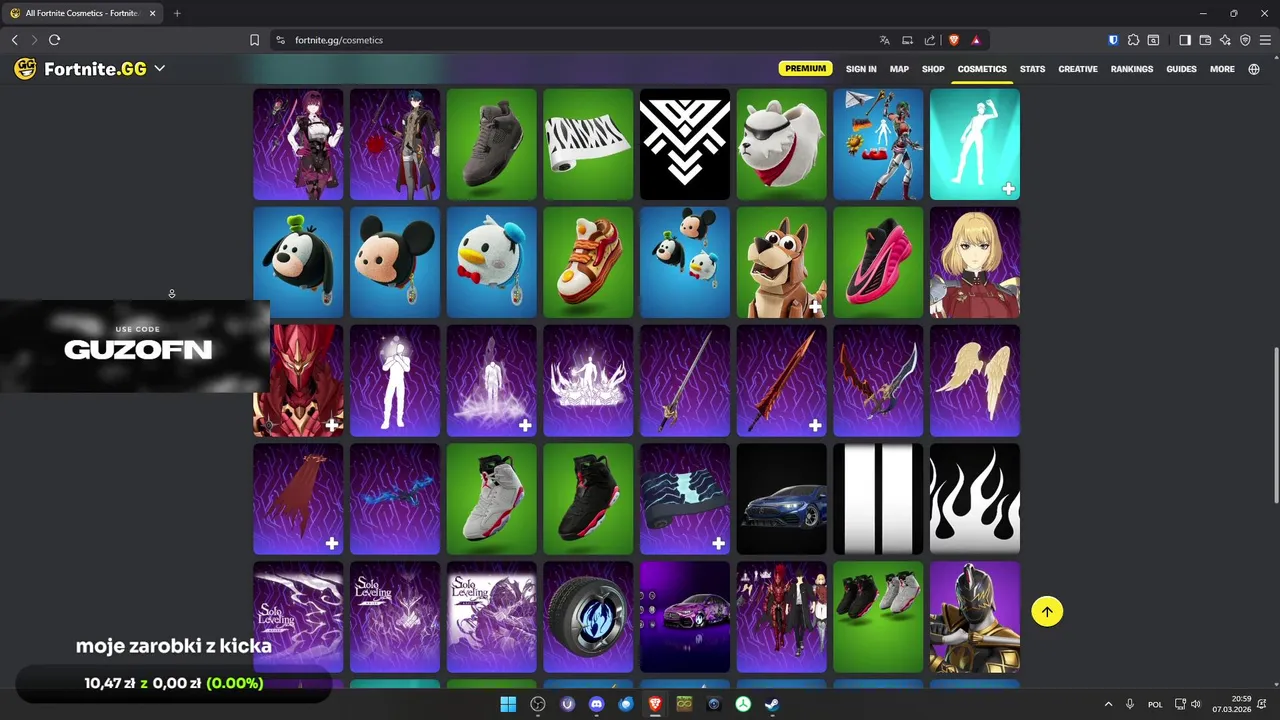This screenshot has height=720, width=1280.
Task: Click the share icon in address bar
Action: coord(930,40)
